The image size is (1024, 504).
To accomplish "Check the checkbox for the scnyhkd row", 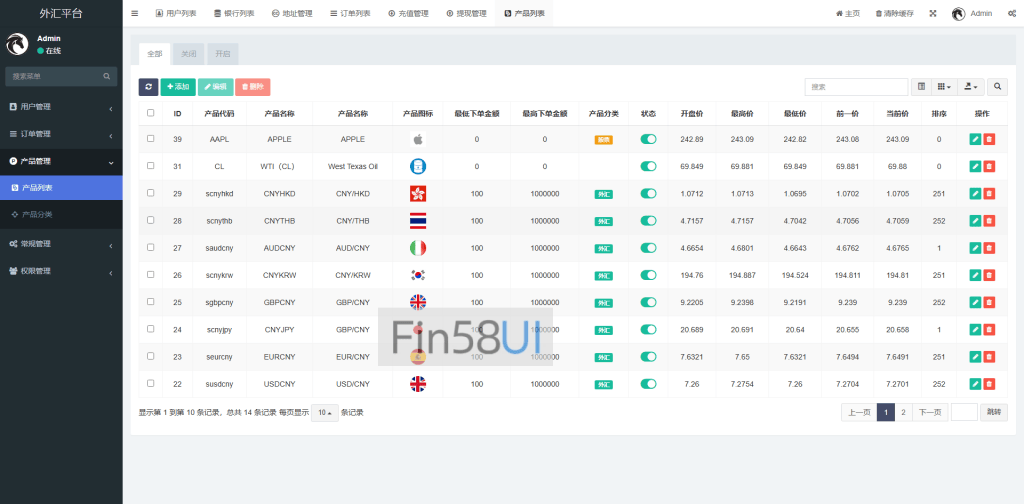I will click(151, 192).
